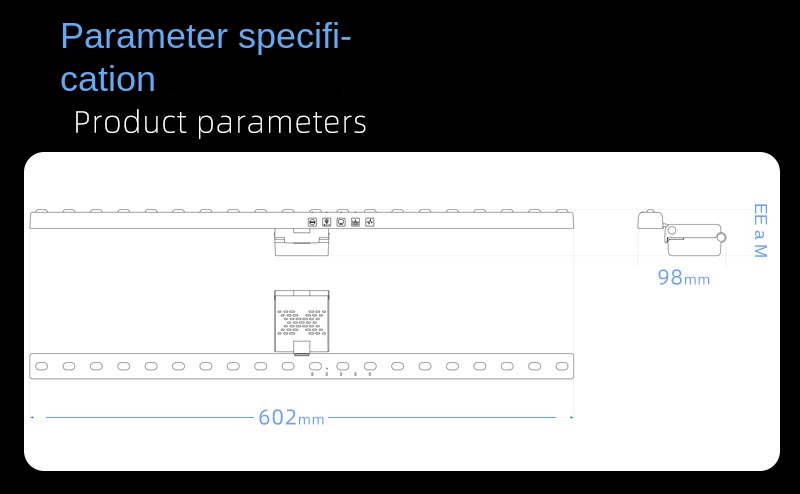Click the left end of the top light bar
The width and height of the screenshot is (800, 494).
pyautogui.click(x=36, y=221)
